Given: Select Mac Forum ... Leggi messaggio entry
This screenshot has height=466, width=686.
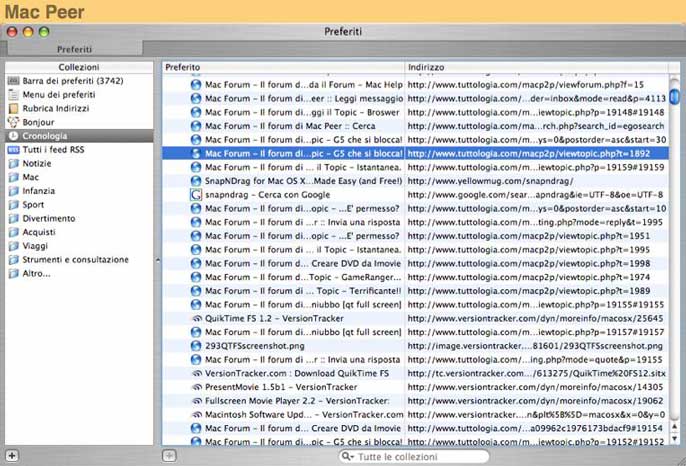Looking at the screenshot, I should coord(304,98).
